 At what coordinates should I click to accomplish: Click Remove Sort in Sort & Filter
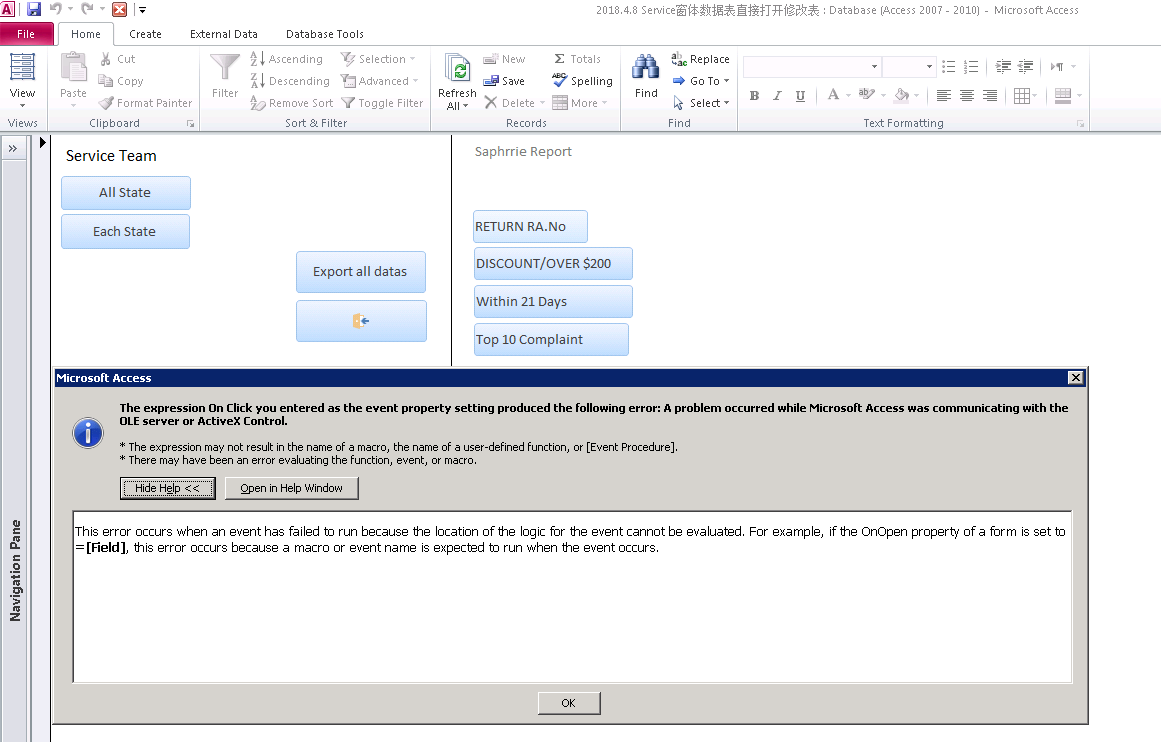click(292, 103)
